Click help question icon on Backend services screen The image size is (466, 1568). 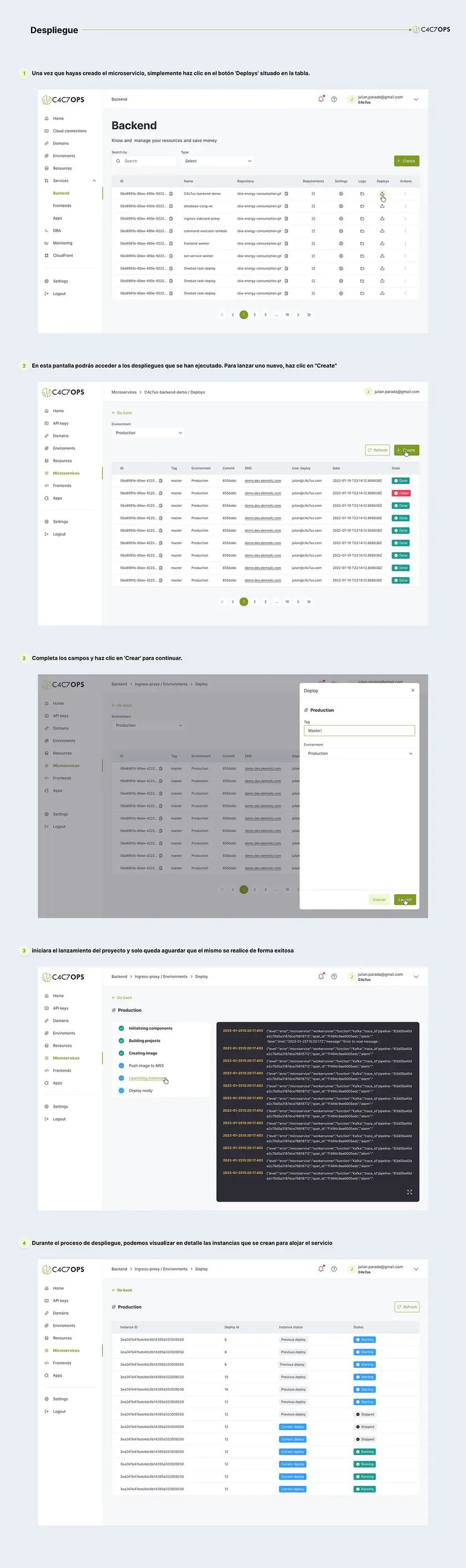334,99
